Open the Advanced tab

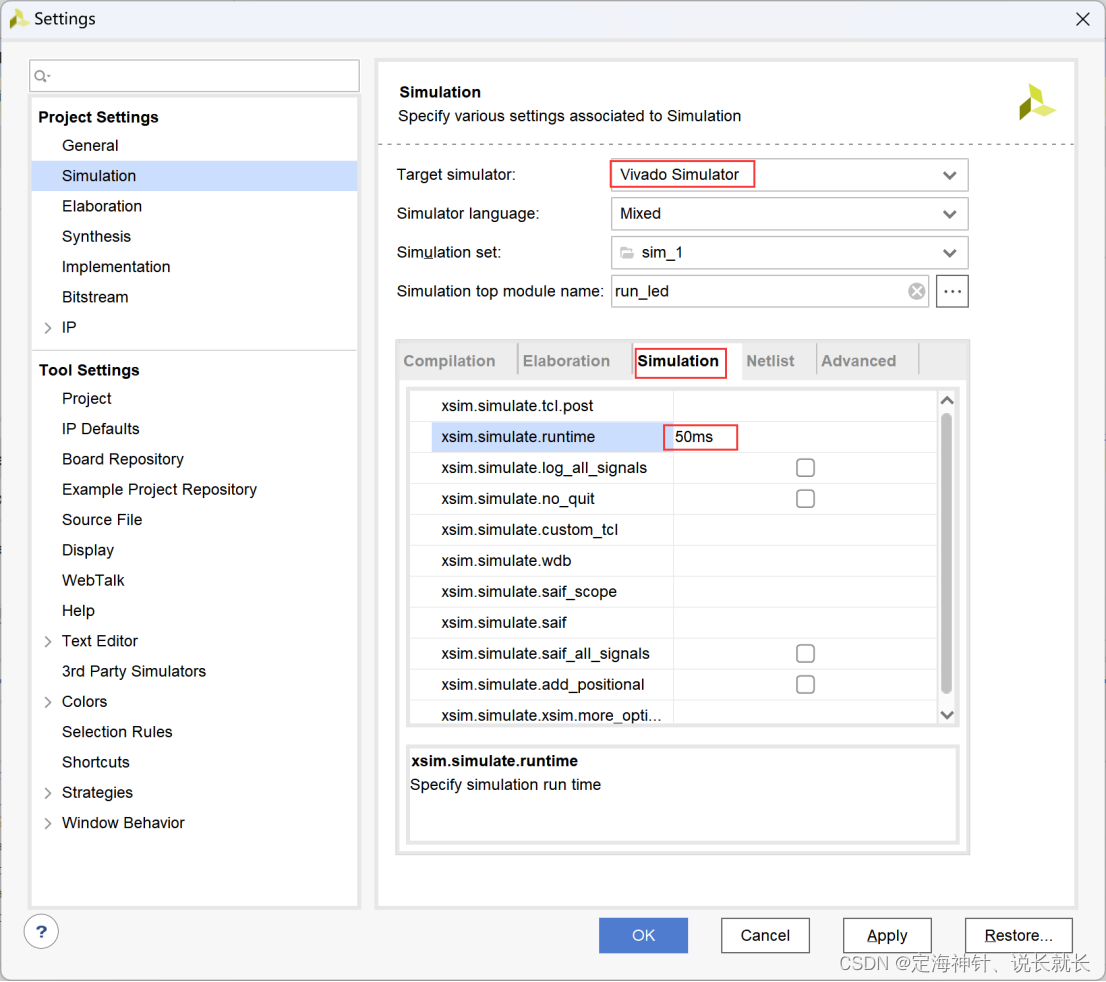click(858, 361)
